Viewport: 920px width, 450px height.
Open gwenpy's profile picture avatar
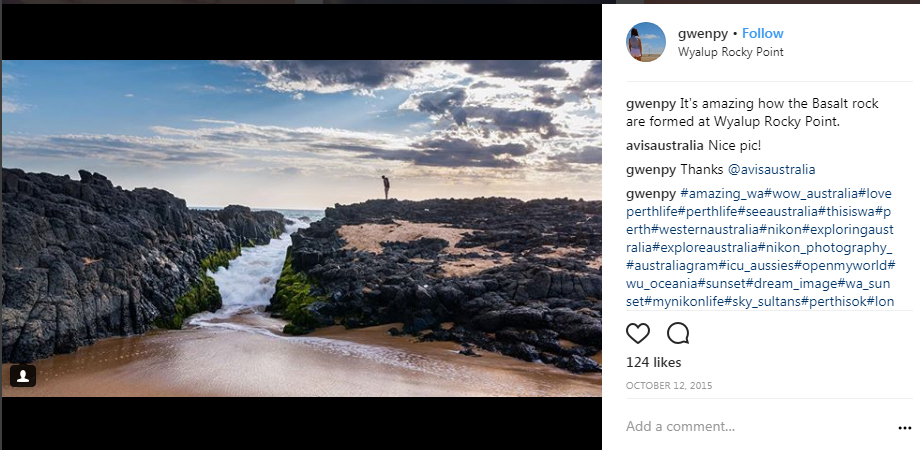click(x=646, y=42)
